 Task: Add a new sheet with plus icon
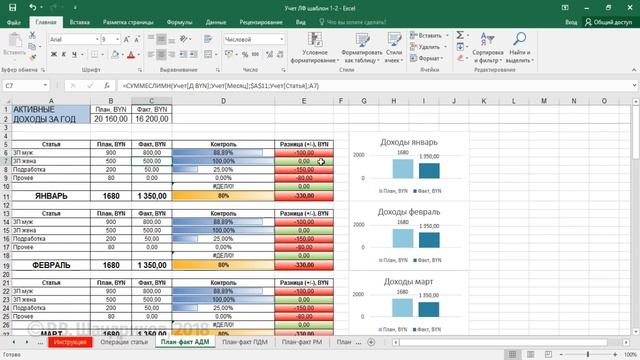pyautogui.click(x=371, y=342)
